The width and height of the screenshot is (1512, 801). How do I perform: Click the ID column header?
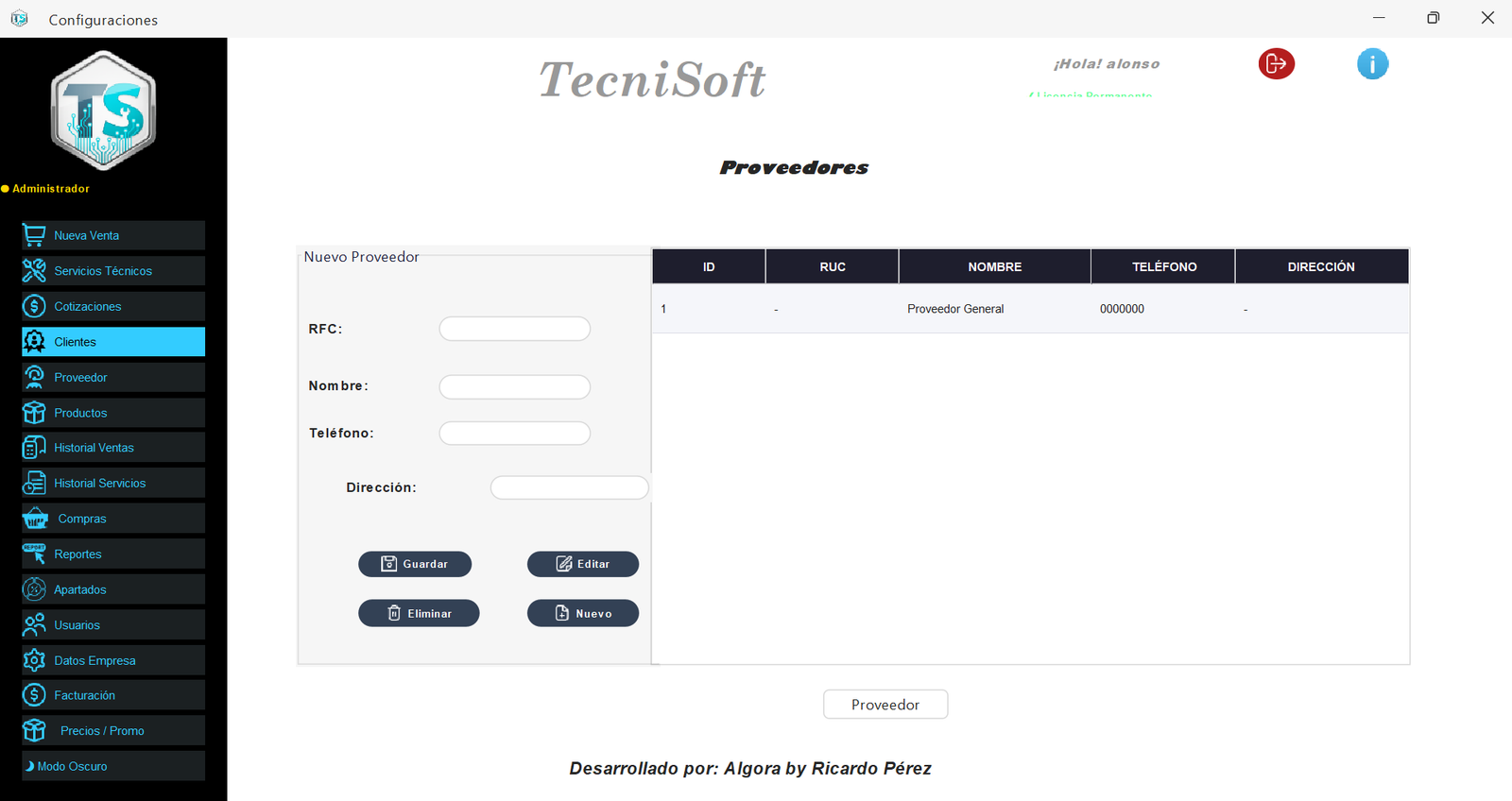pyautogui.click(x=709, y=266)
